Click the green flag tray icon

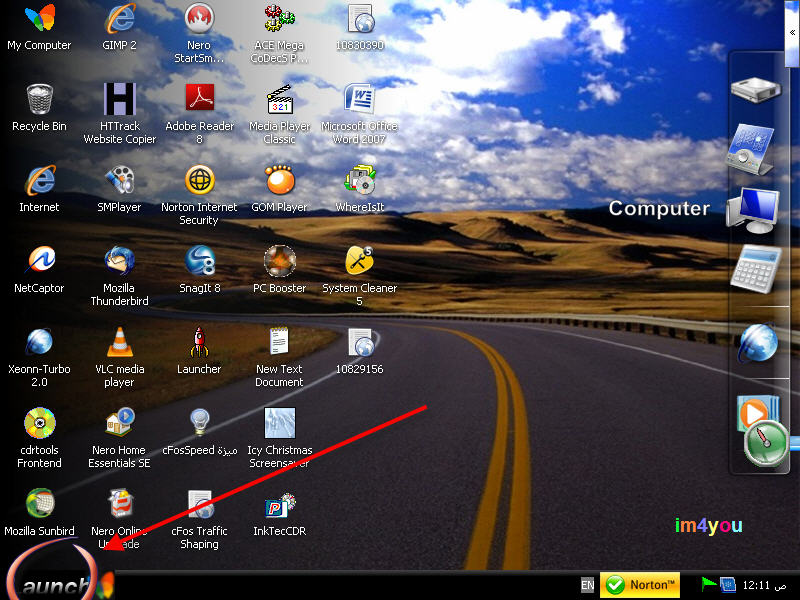[708, 584]
